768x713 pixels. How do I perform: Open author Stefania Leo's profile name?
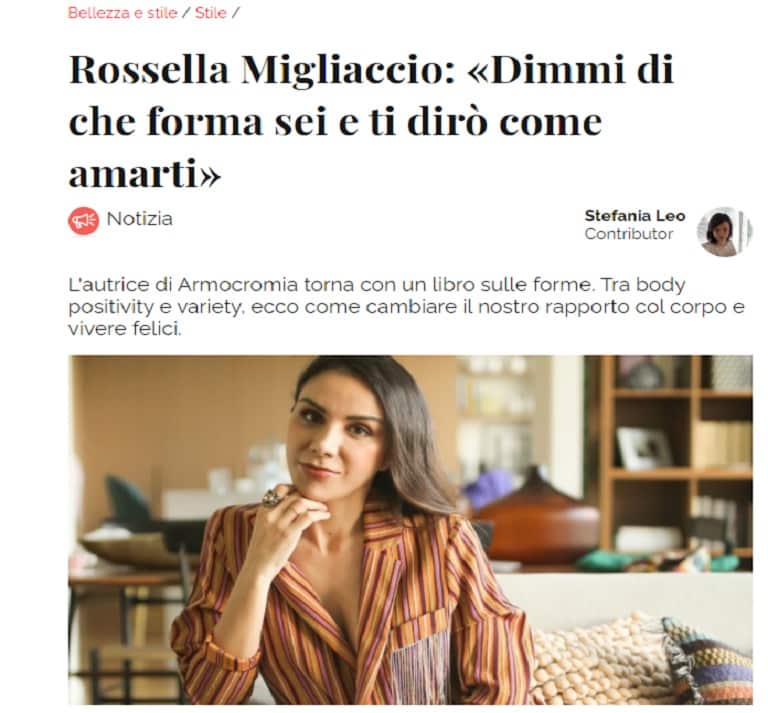coord(635,215)
